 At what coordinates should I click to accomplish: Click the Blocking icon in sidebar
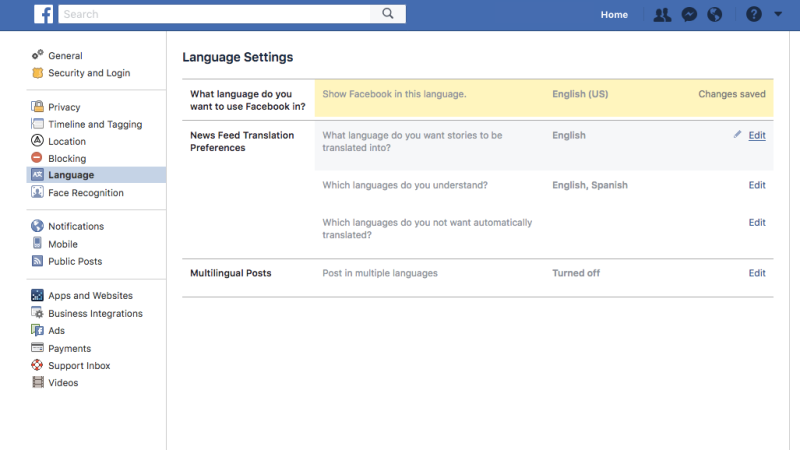[38, 158]
